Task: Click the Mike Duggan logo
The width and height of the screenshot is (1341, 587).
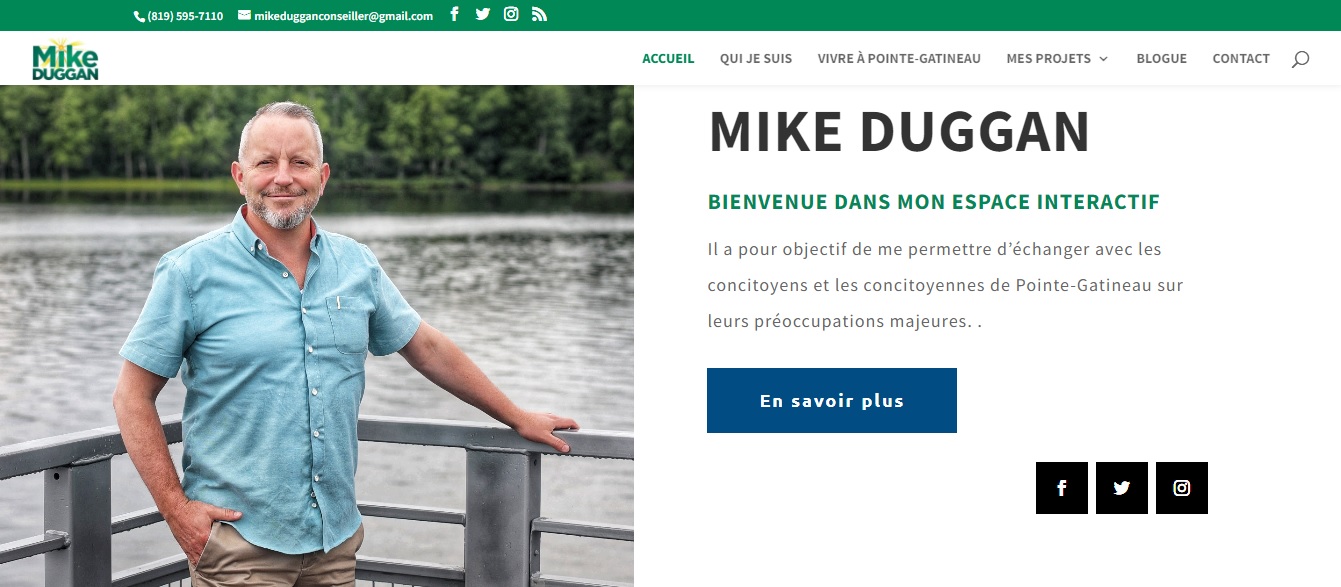Action: (65, 59)
